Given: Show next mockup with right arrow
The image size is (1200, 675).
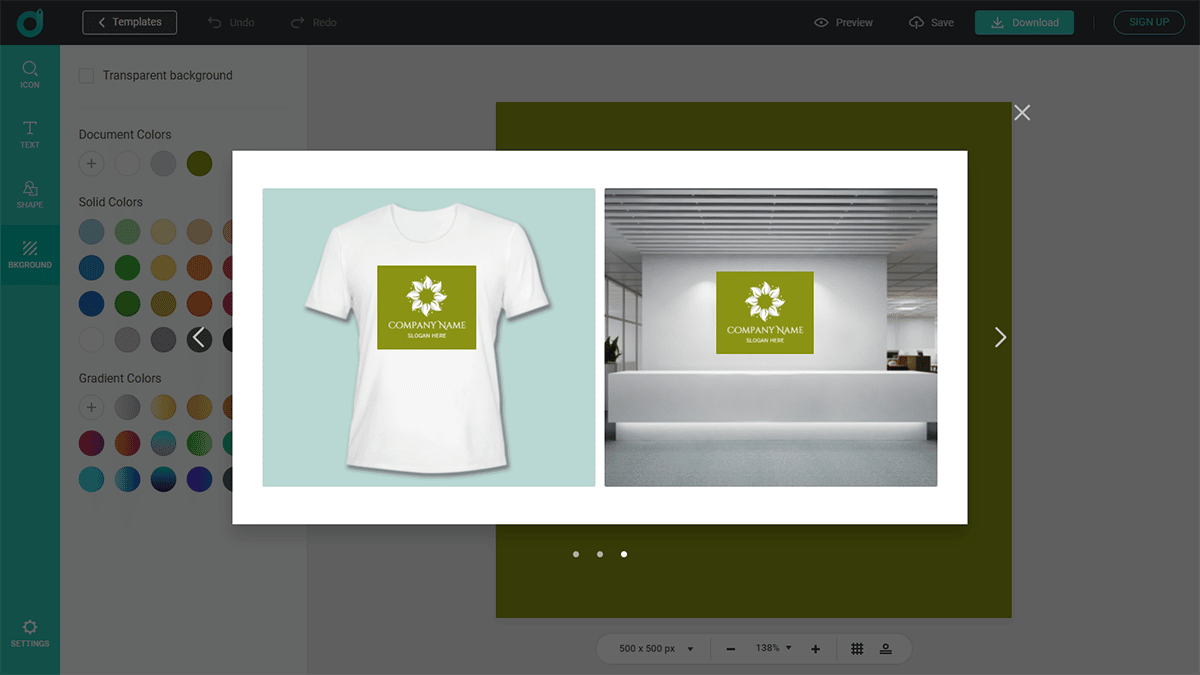Looking at the screenshot, I should [1000, 337].
